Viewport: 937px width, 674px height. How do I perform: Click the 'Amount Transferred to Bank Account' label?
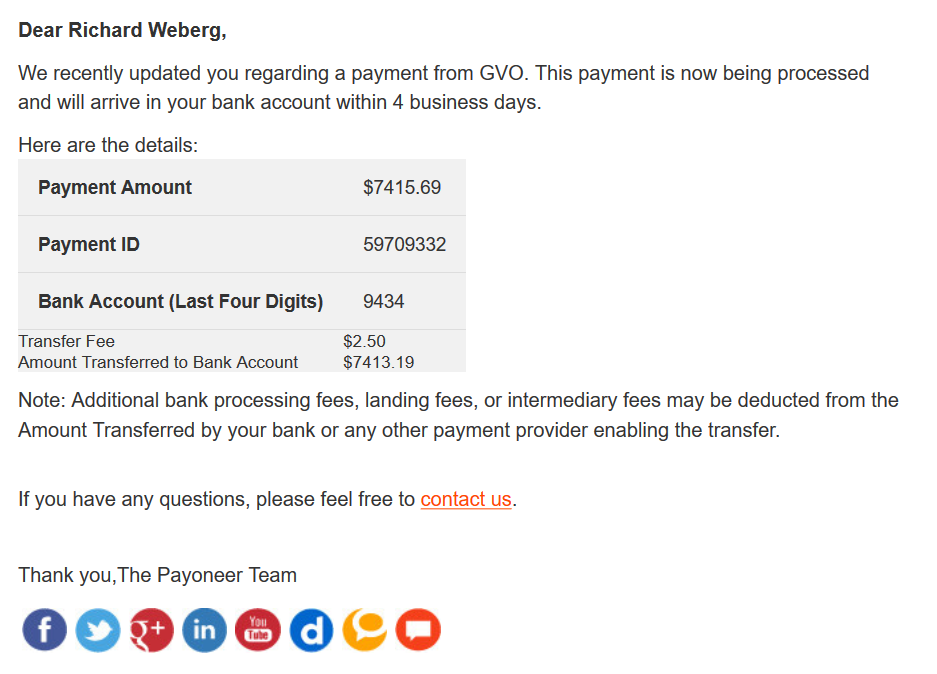click(x=158, y=362)
